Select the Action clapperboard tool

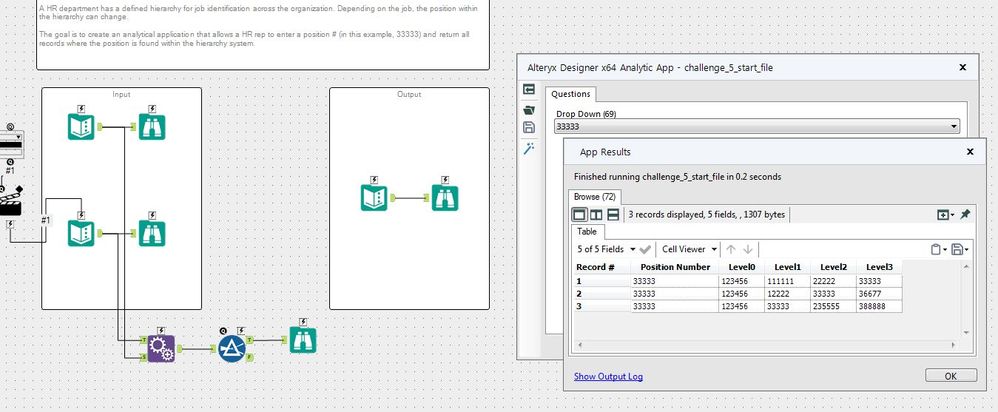point(11,203)
